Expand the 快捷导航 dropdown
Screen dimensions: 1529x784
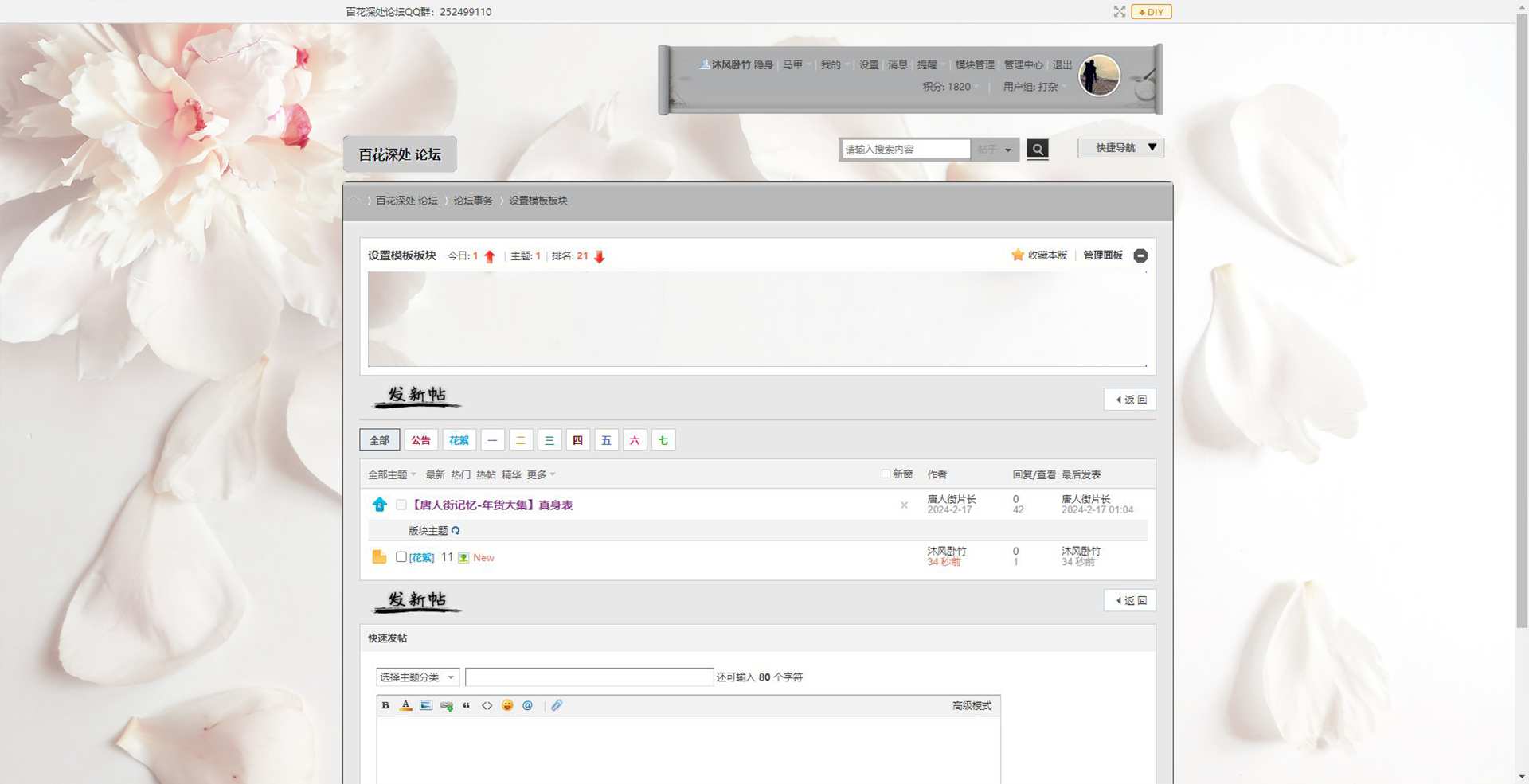(1120, 148)
